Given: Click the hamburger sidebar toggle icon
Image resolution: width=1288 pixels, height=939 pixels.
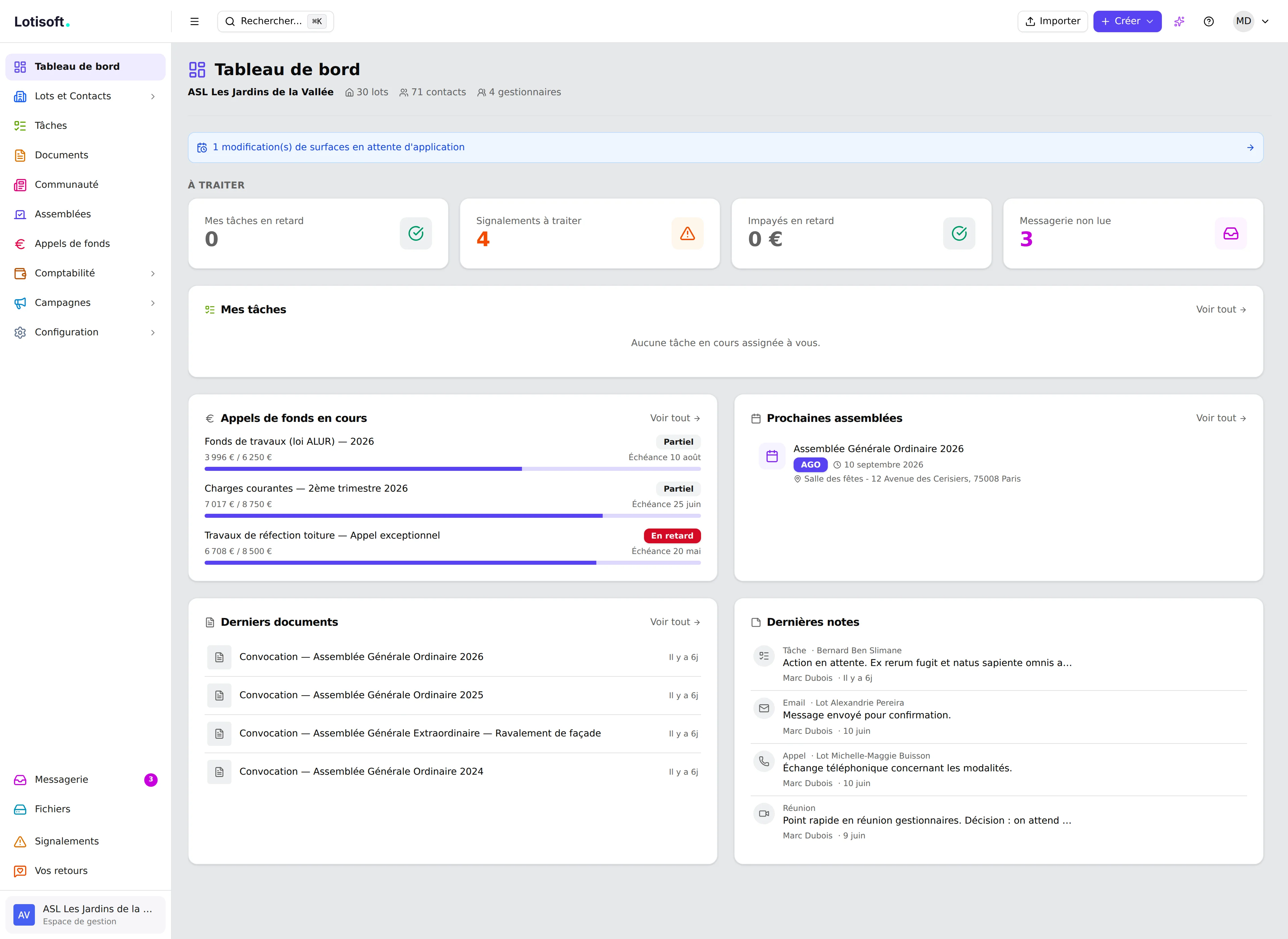Looking at the screenshot, I should pos(195,21).
